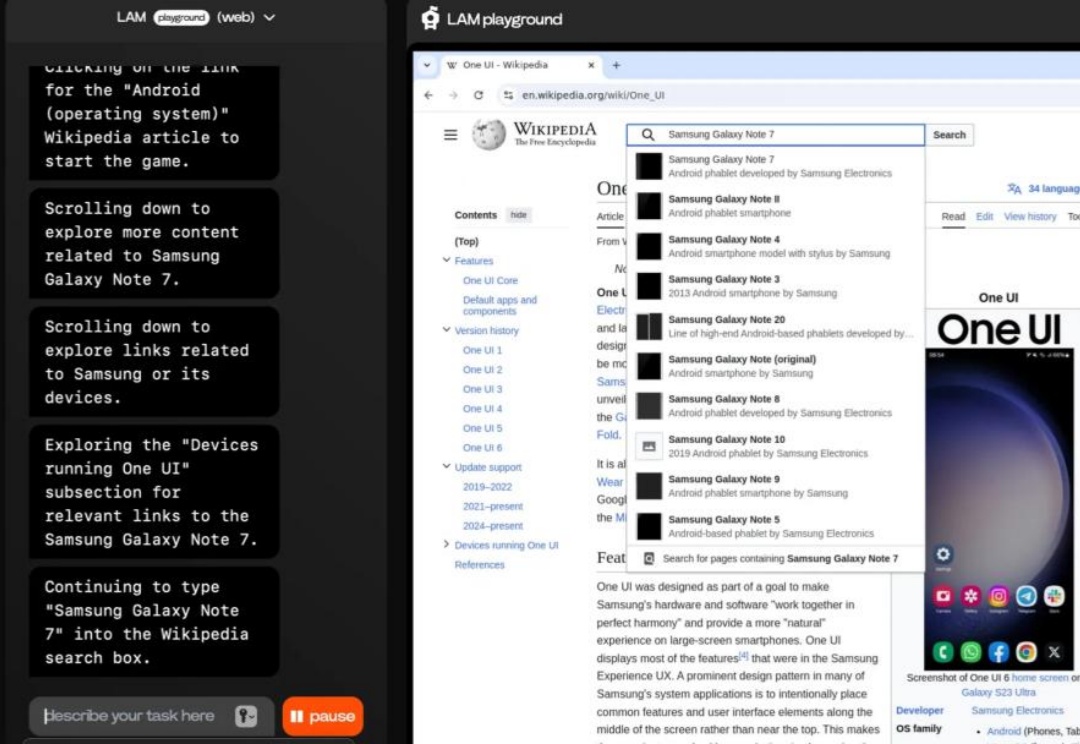
Task: Select Samsung Galaxy Note 10 suggestion
Action: tap(776, 446)
